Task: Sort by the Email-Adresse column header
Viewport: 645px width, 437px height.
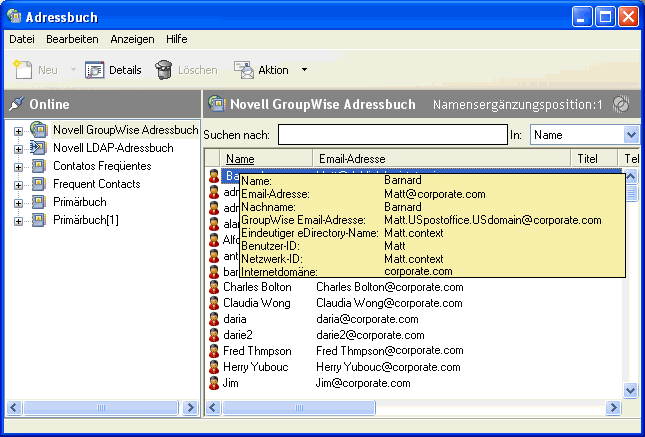Action: 442,158
